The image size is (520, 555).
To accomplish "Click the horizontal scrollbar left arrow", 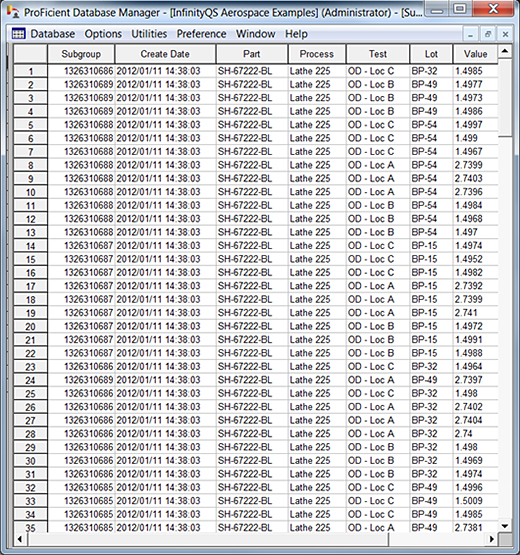I will coord(20,539).
